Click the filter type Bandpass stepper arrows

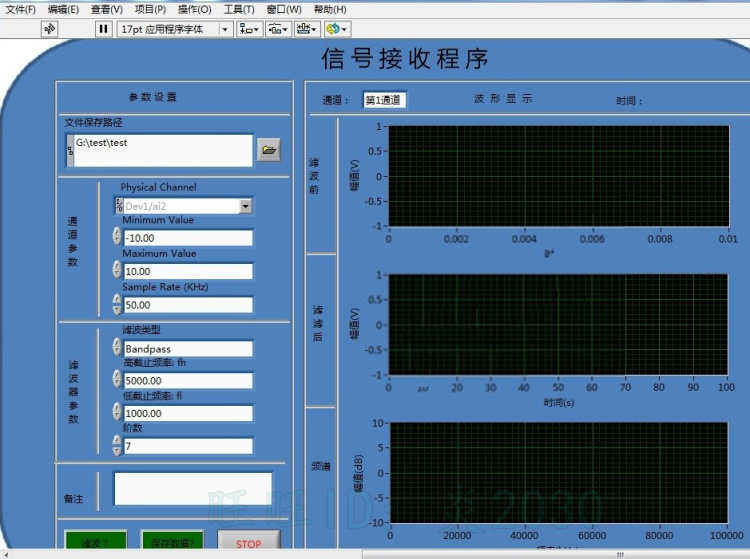[117, 347]
